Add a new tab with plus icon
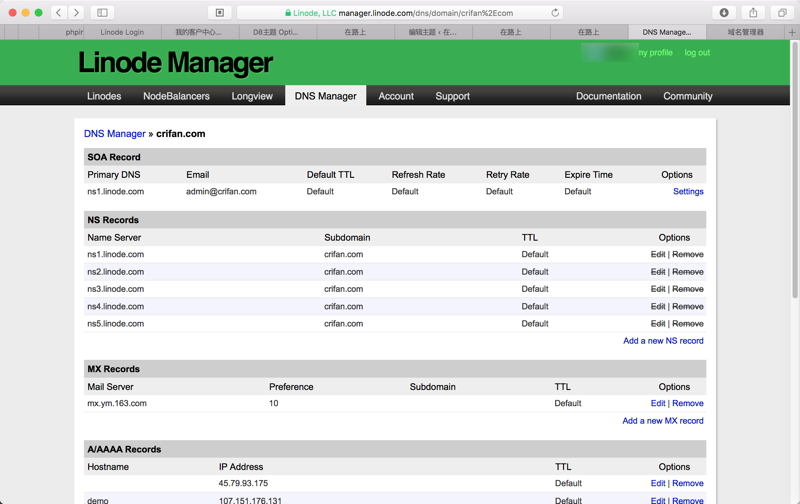 792,32
